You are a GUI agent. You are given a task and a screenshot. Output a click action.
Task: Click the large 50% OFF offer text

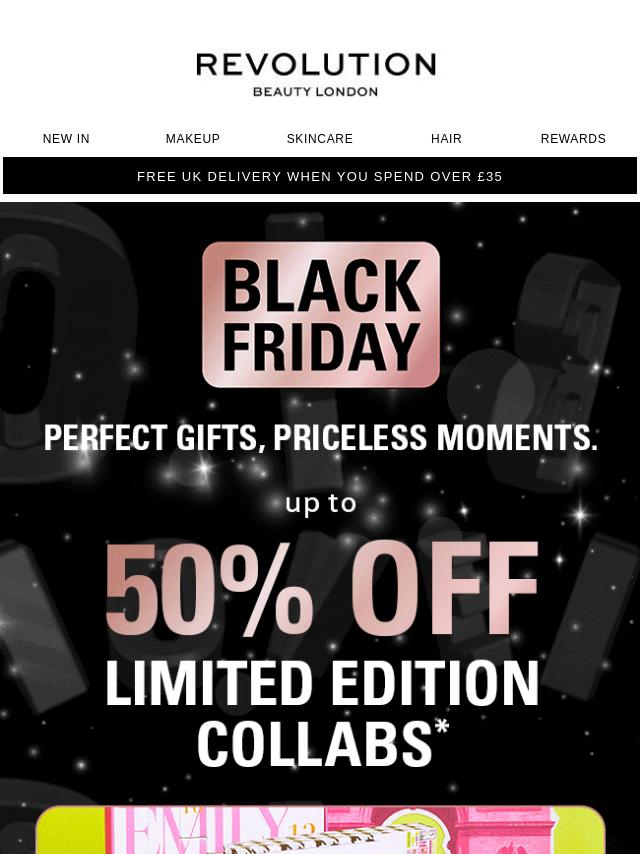(321, 589)
